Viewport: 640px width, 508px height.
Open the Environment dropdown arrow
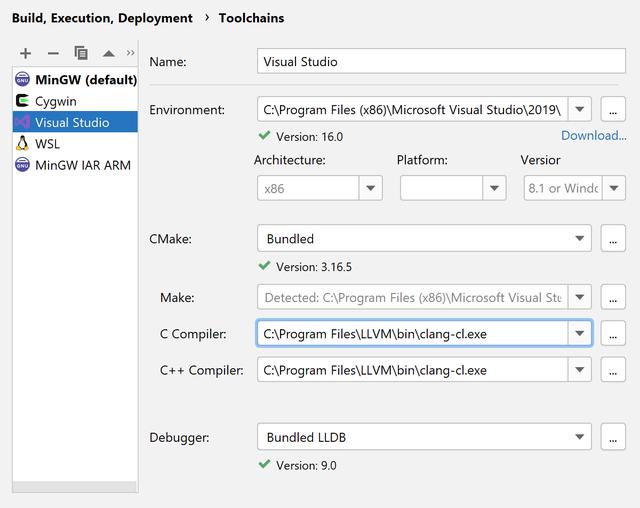(579, 109)
